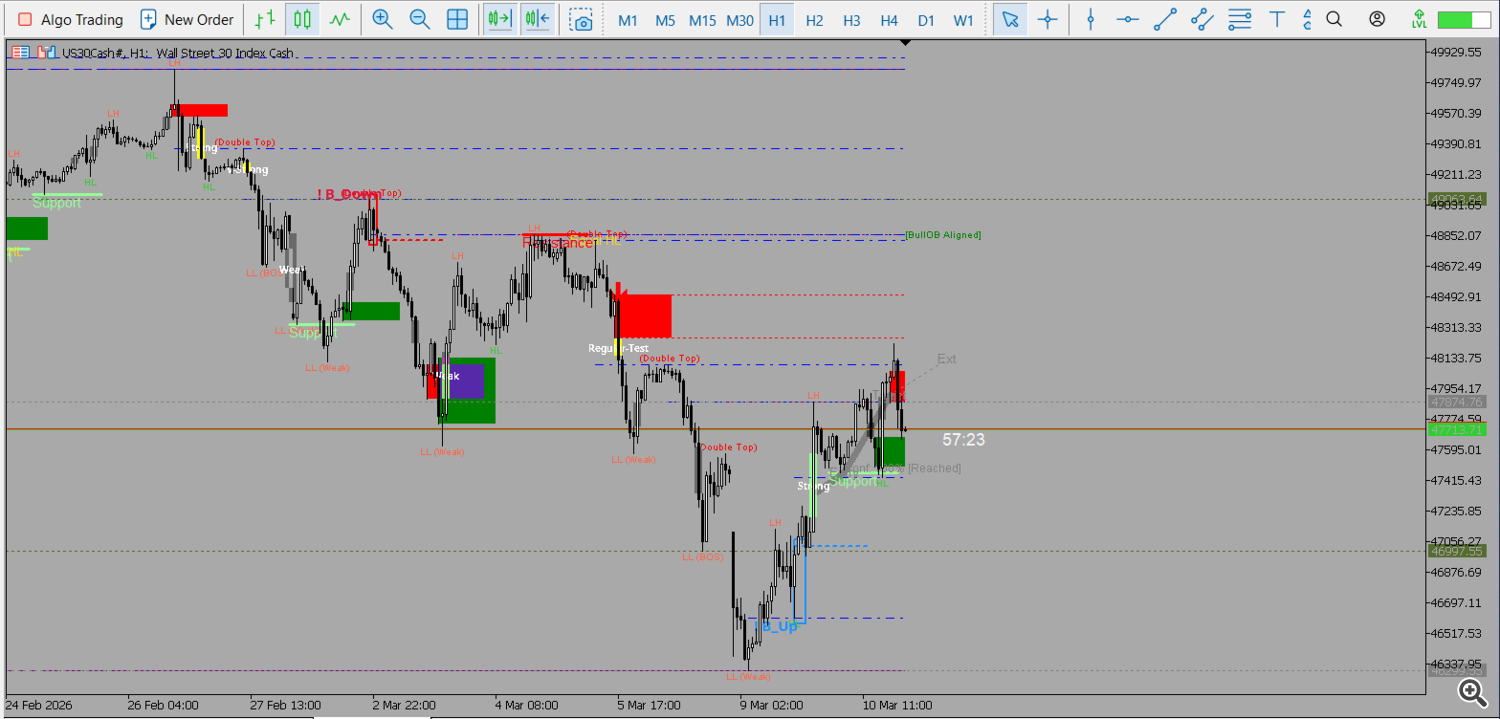Switch to line chart mode
Viewport: 1500px width, 719px height.
coord(341,19)
